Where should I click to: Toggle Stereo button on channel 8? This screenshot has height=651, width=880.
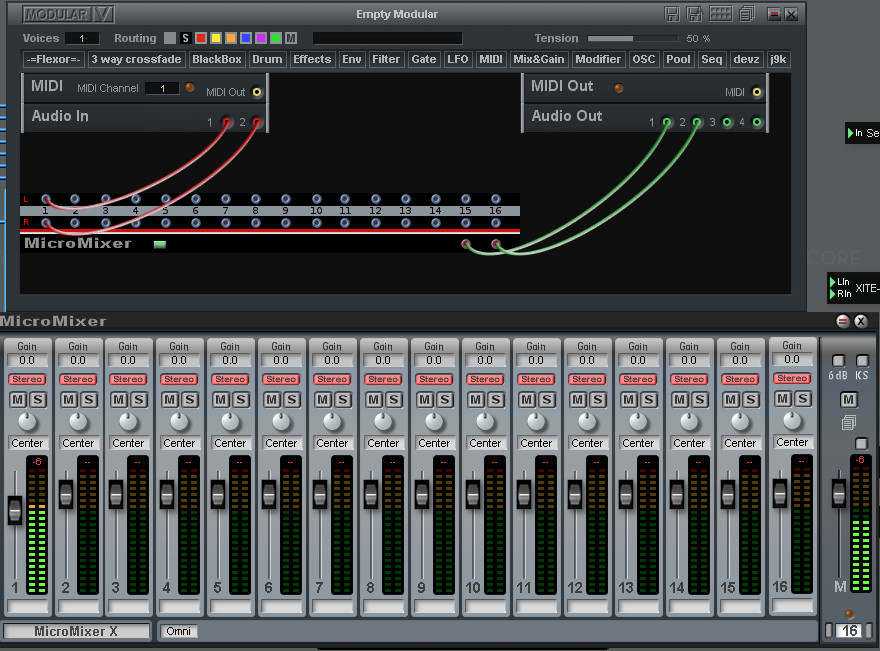point(383,379)
